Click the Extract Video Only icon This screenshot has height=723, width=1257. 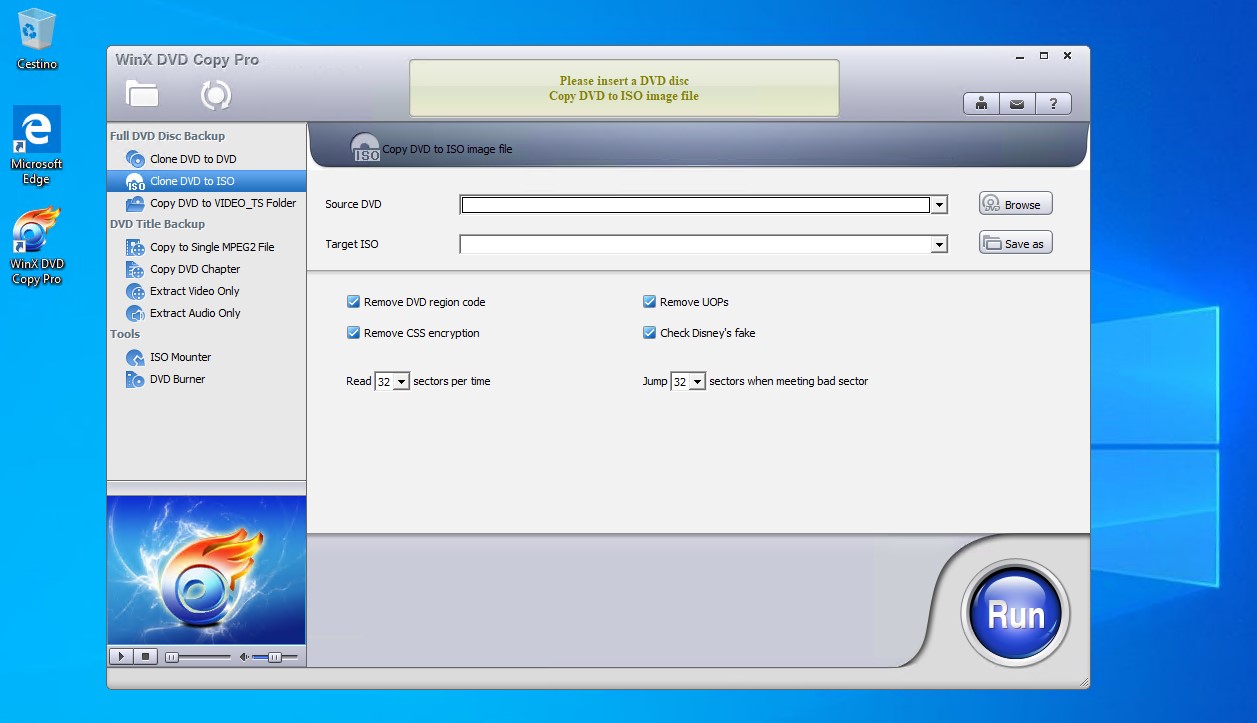pos(135,291)
